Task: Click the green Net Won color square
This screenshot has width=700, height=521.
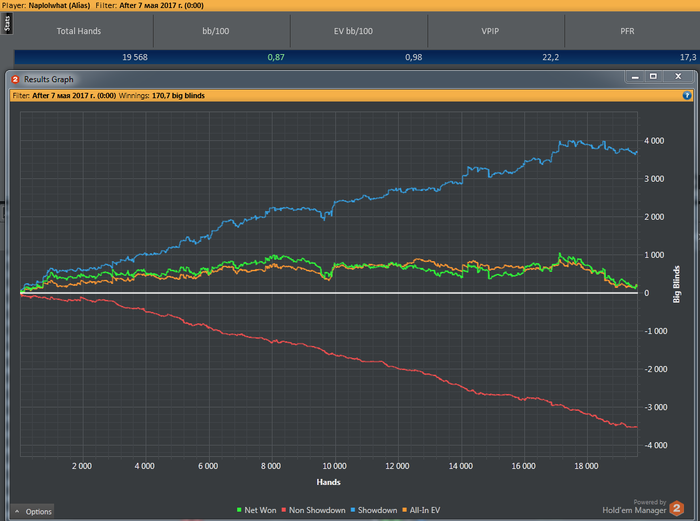Action: click(x=239, y=510)
